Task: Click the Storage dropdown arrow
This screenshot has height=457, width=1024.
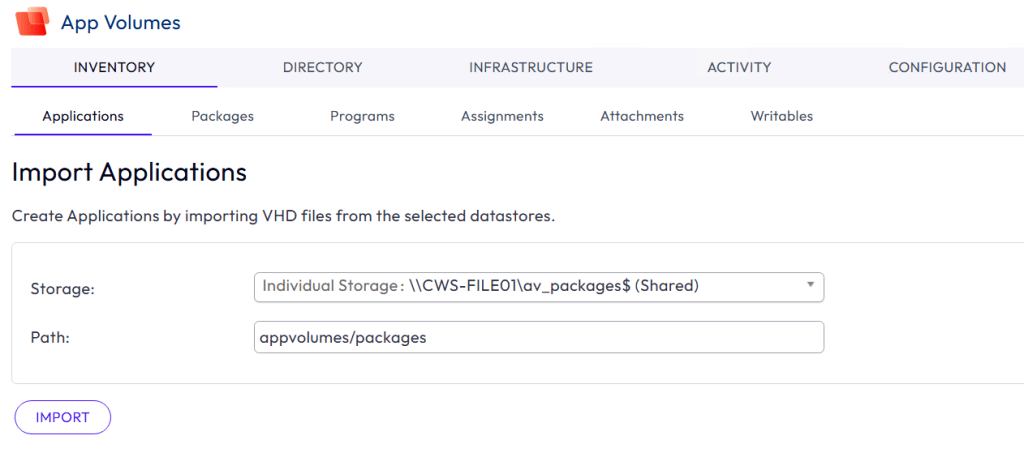Action: (x=810, y=285)
